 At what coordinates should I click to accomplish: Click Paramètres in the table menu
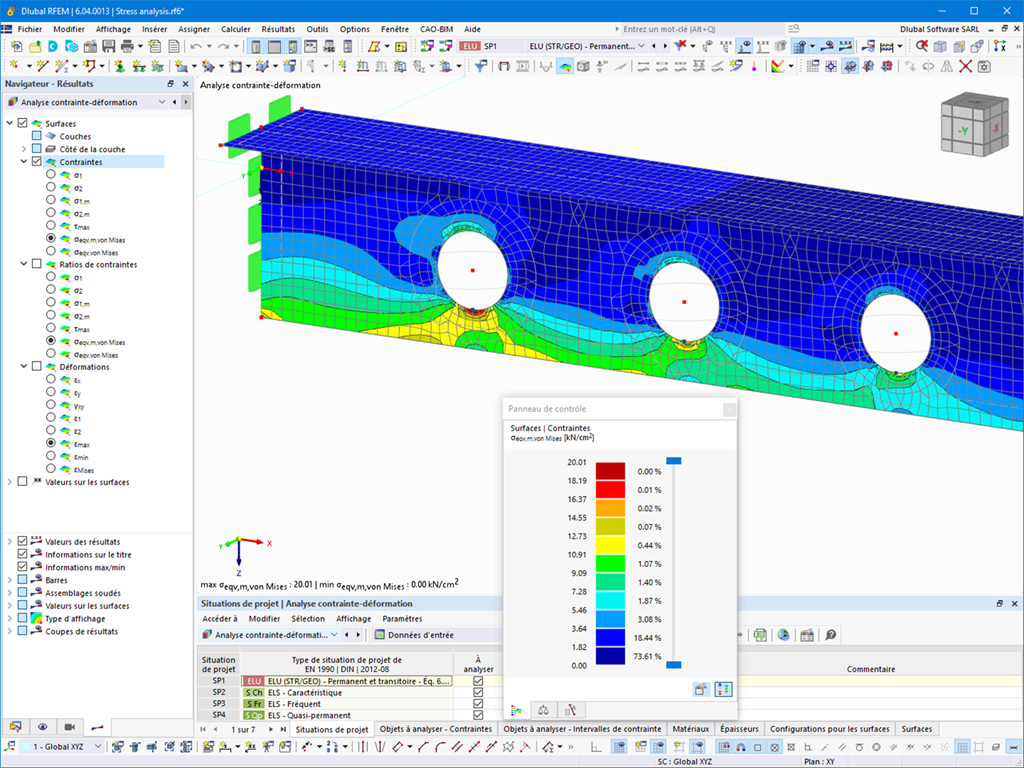402,618
